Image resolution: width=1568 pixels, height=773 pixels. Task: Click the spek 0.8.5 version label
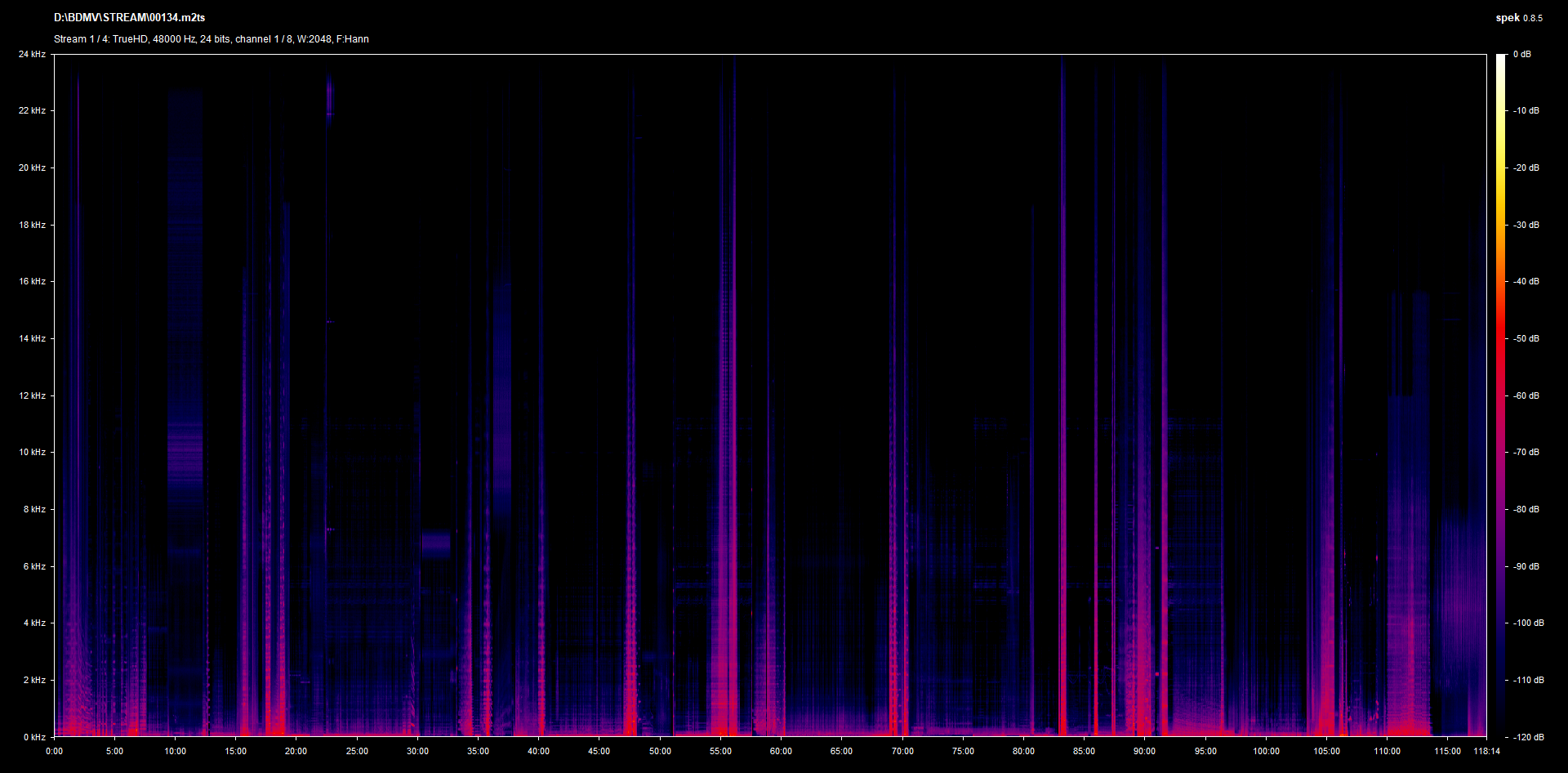coord(1518,18)
